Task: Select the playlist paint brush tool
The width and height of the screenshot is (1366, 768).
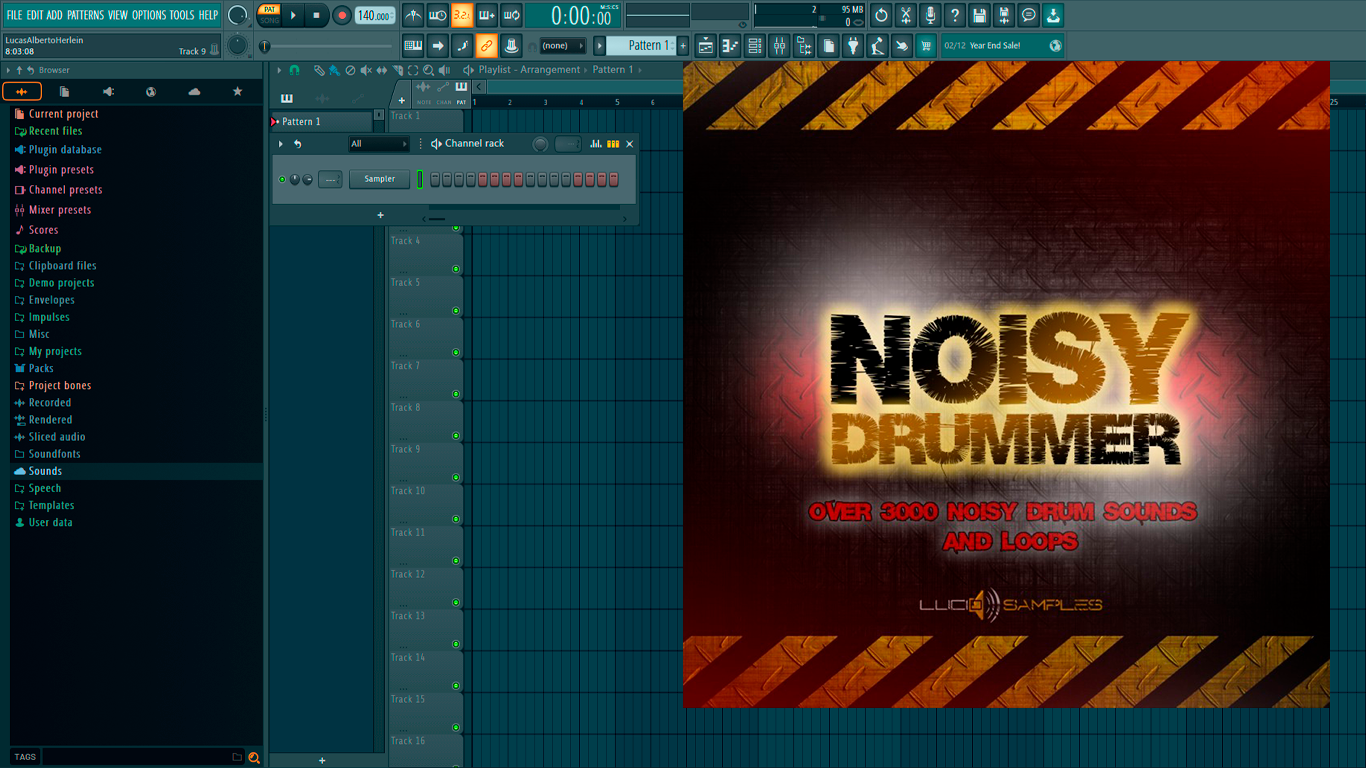Action: pos(334,70)
